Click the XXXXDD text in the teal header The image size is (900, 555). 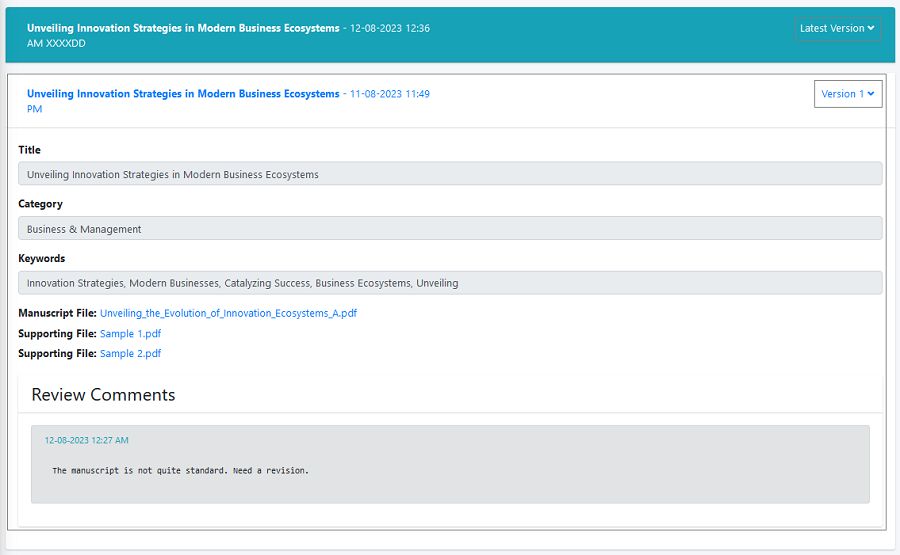pos(66,44)
